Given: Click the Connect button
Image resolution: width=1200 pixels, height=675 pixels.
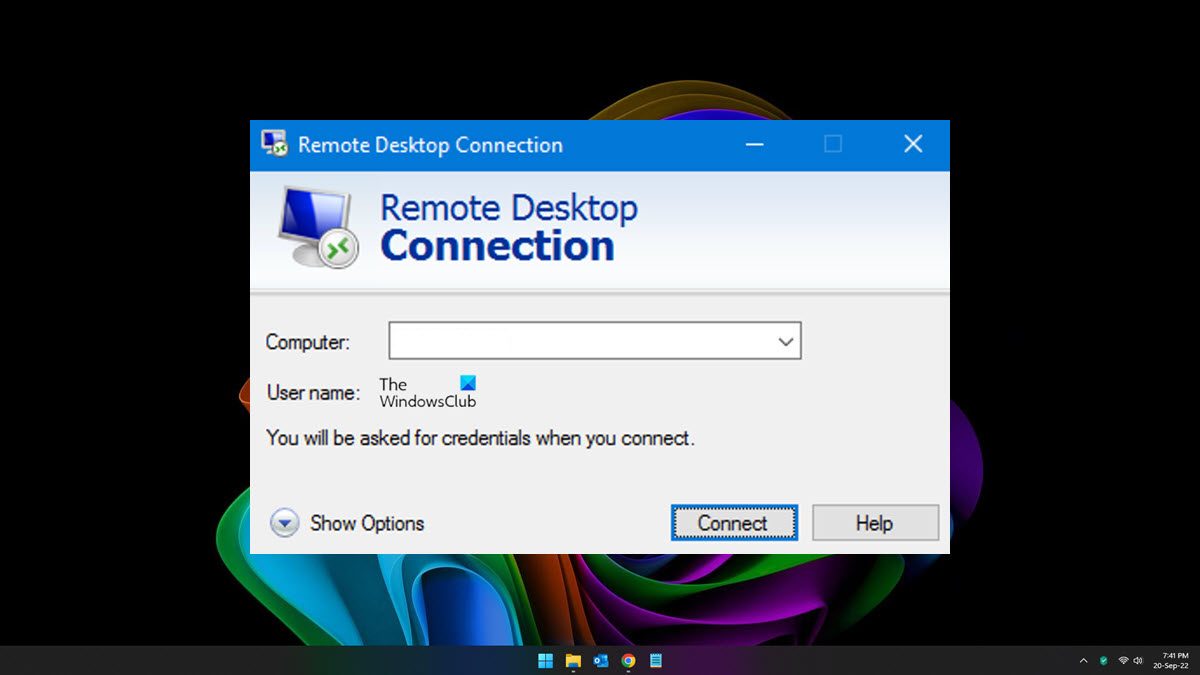Looking at the screenshot, I should (x=734, y=523).
